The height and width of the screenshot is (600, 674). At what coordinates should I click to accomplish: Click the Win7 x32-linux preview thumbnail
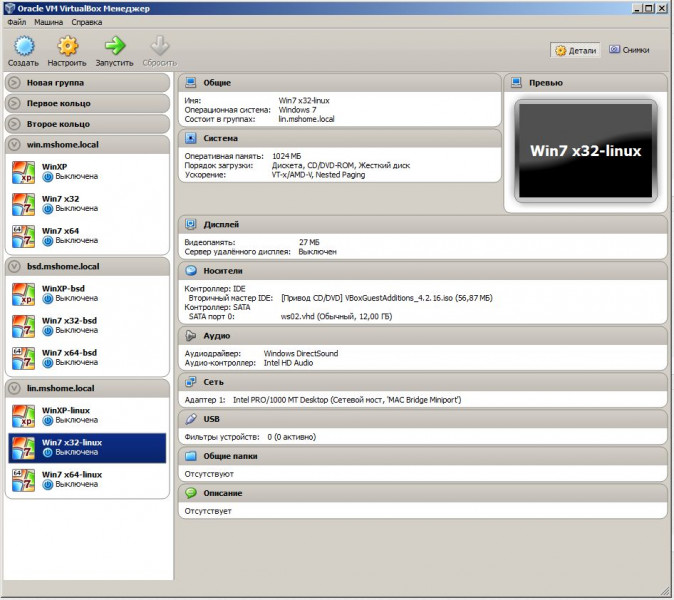(585, 151)
